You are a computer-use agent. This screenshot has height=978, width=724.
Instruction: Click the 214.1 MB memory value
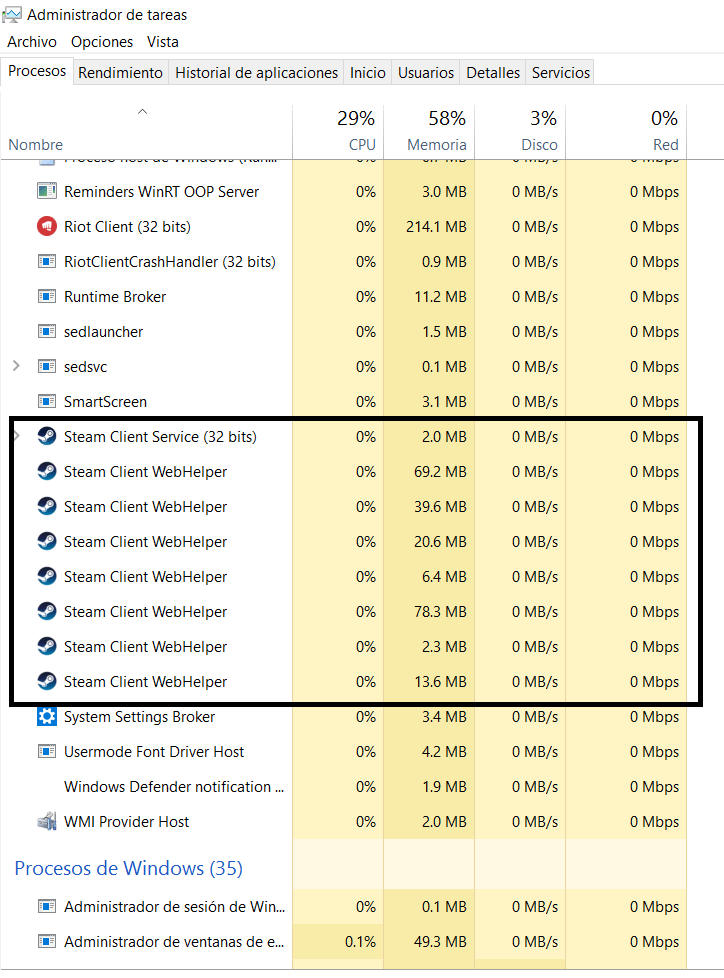coord(437,226)
